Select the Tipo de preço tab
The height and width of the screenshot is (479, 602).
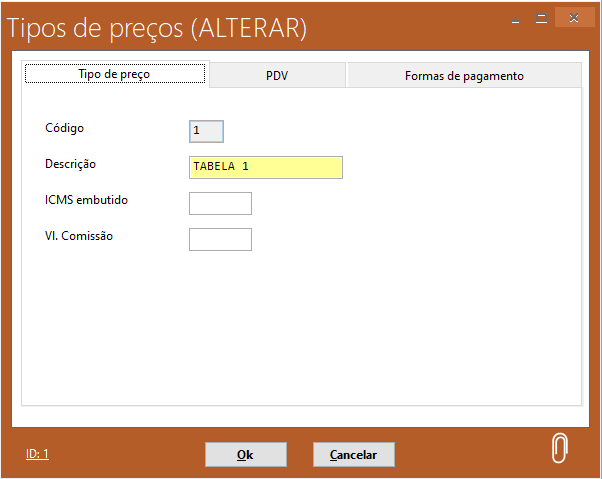115,75
